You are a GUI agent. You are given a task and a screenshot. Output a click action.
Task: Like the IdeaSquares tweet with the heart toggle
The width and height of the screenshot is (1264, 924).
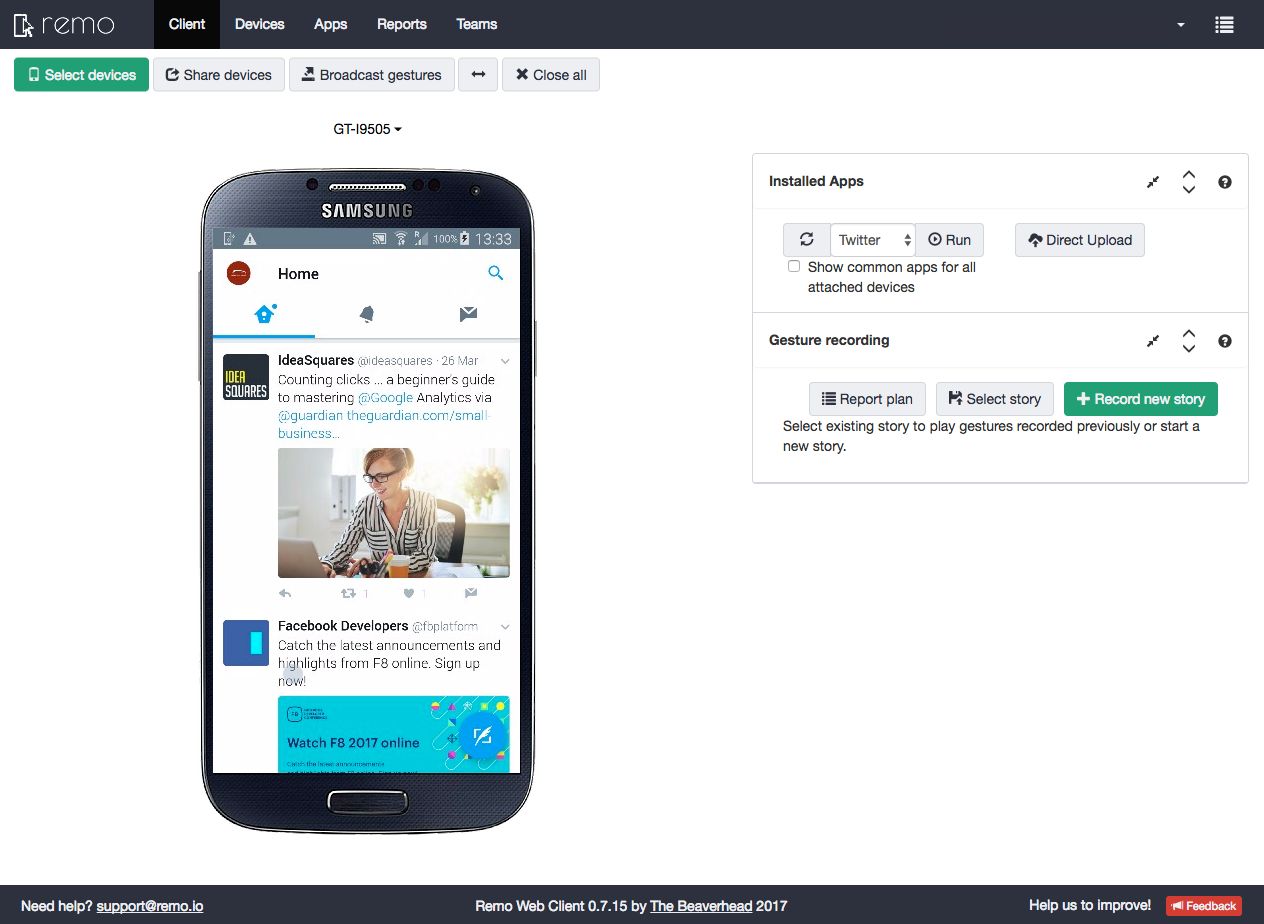pos(407,592)
